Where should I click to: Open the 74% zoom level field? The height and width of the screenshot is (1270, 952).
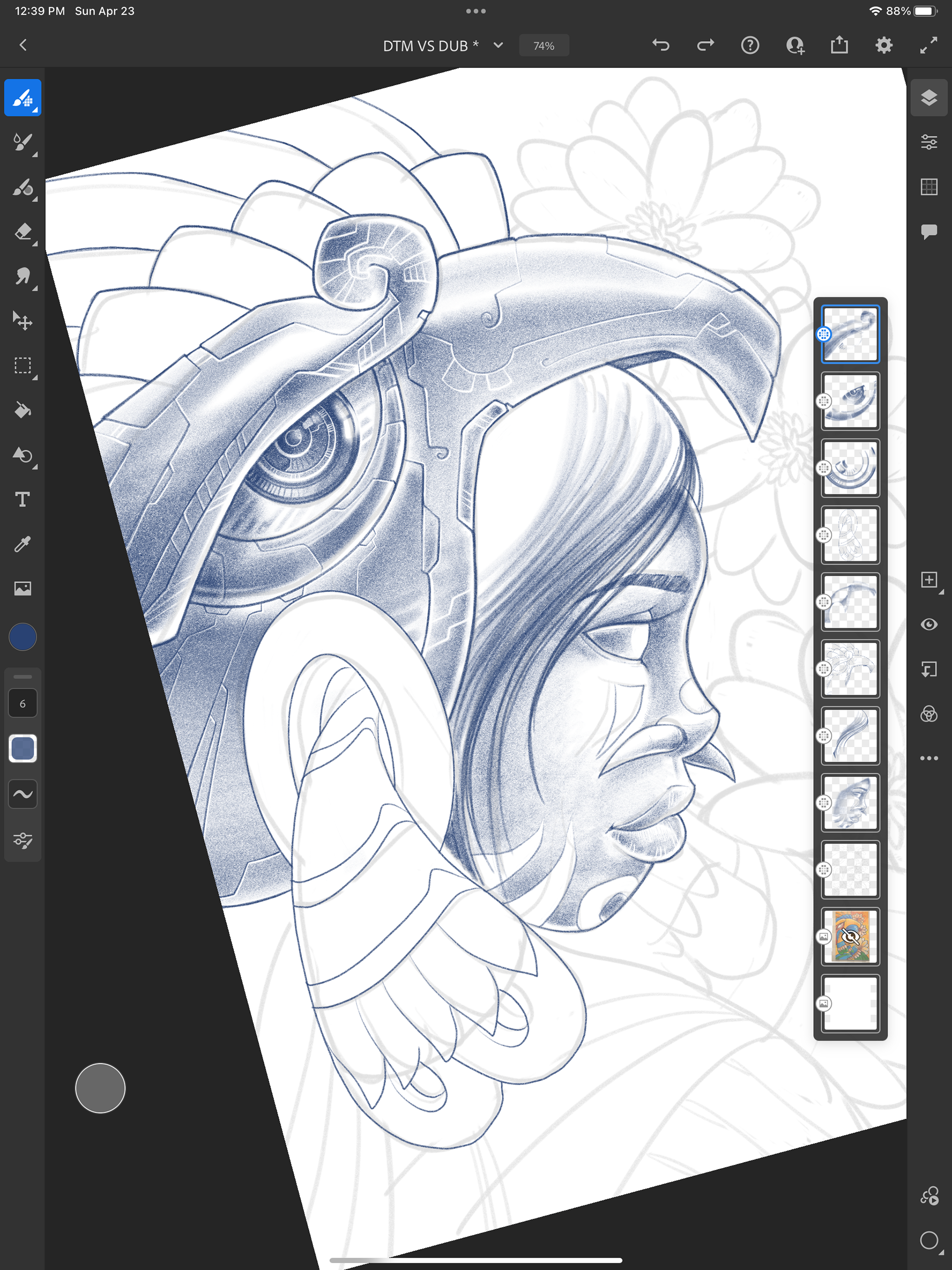(x=543, y=45)
